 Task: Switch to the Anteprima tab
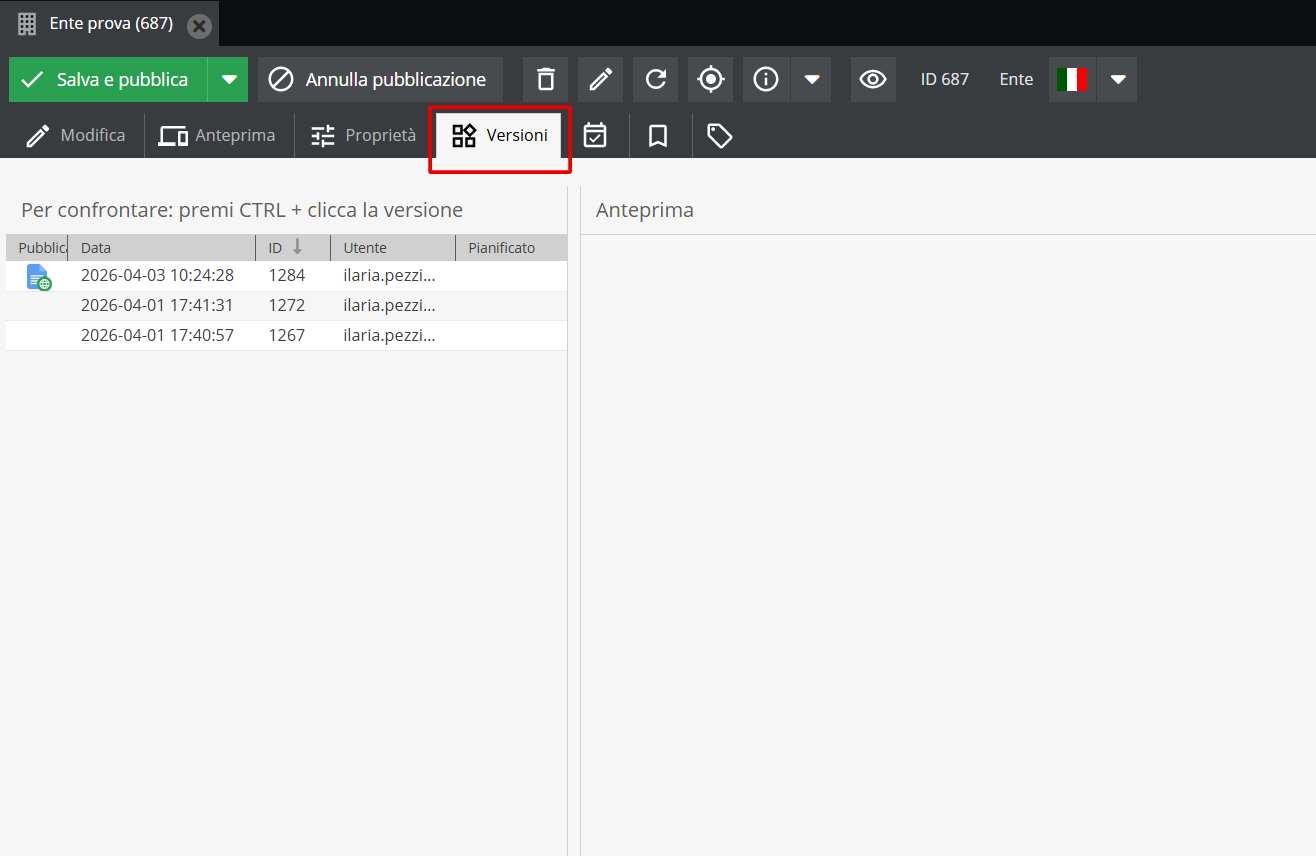tap(218, 136)
